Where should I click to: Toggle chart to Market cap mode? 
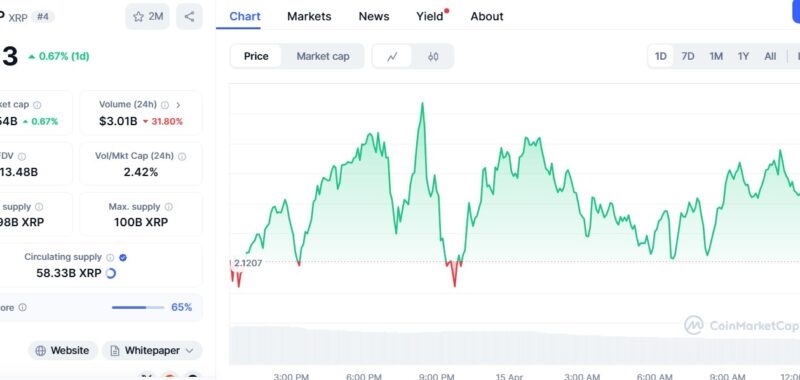323,56
